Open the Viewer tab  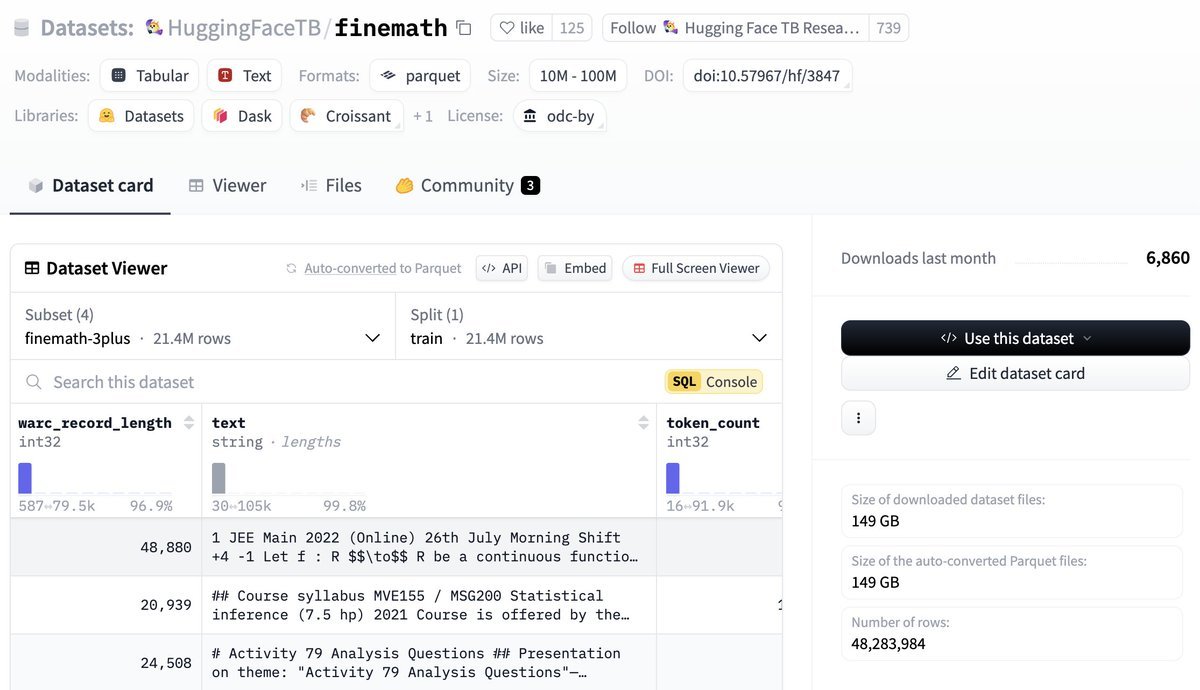tap(227, 186)
